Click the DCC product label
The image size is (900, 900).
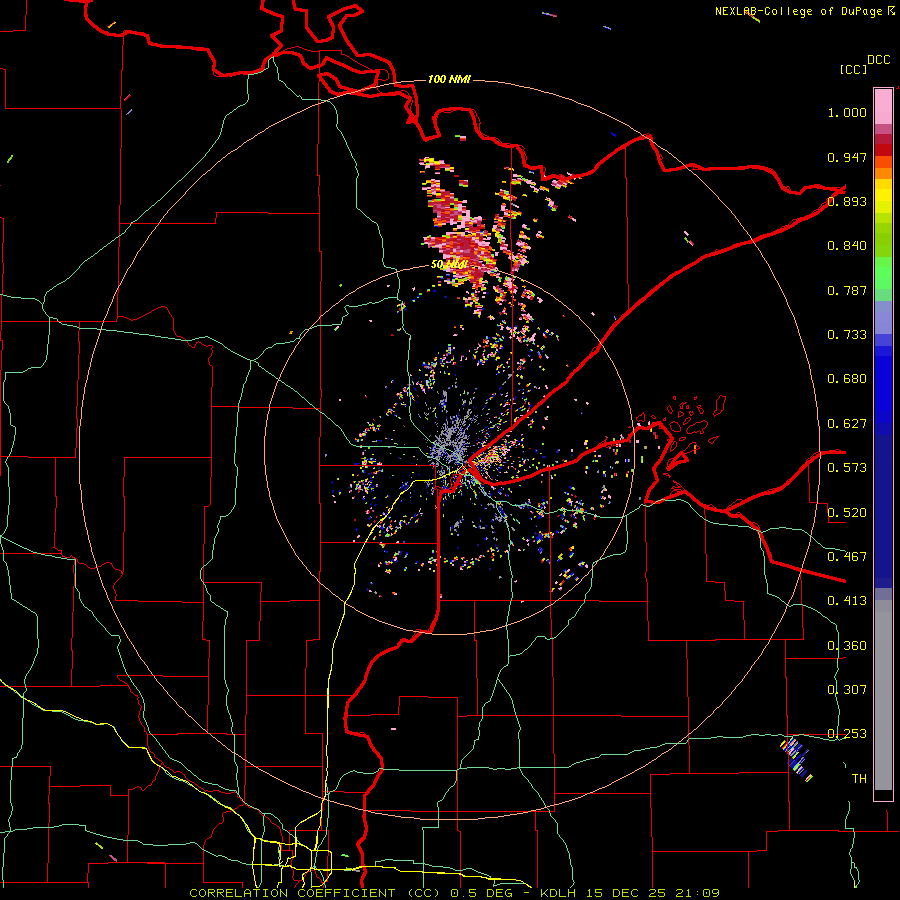[x=879, y=60]
